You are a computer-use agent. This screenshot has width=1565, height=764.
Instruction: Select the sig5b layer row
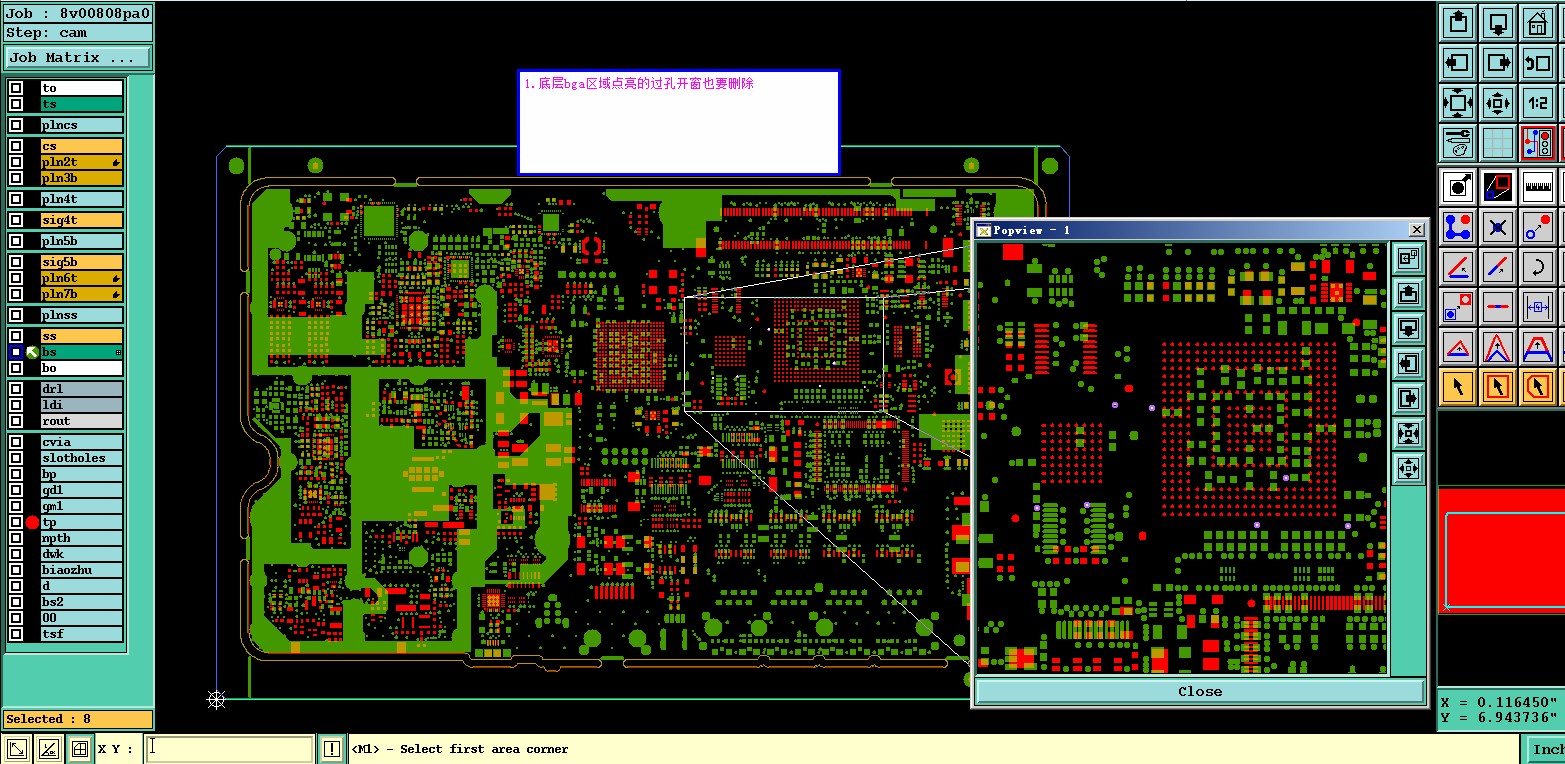point(81,262)
